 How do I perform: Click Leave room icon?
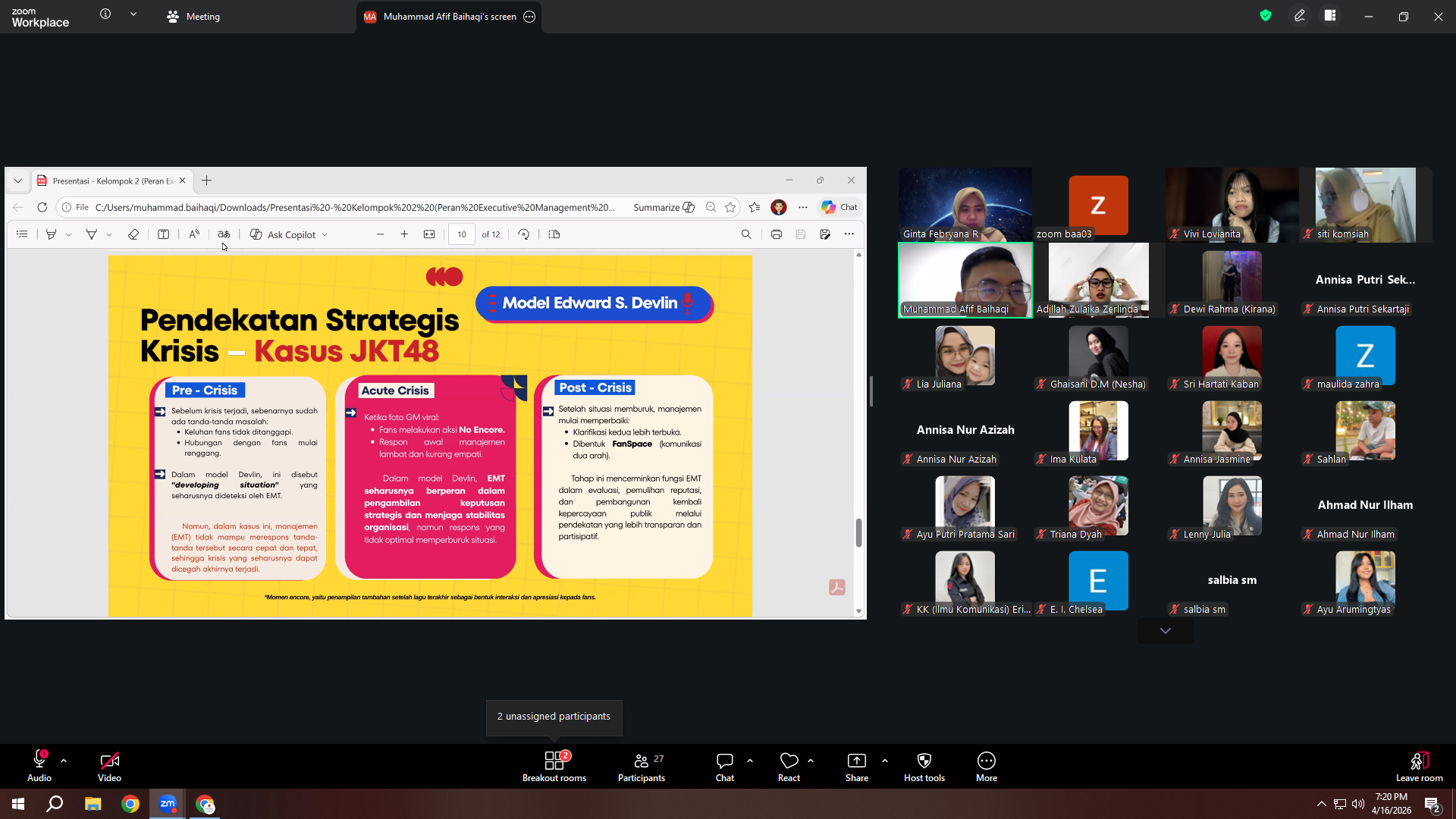click(1420, 767)
